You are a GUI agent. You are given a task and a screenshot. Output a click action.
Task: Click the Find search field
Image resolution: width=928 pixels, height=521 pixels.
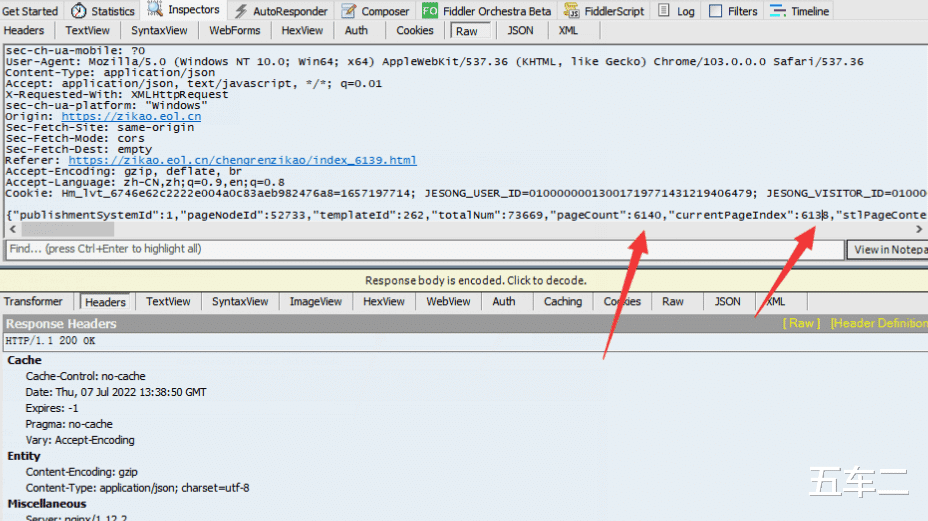(425, 249)
